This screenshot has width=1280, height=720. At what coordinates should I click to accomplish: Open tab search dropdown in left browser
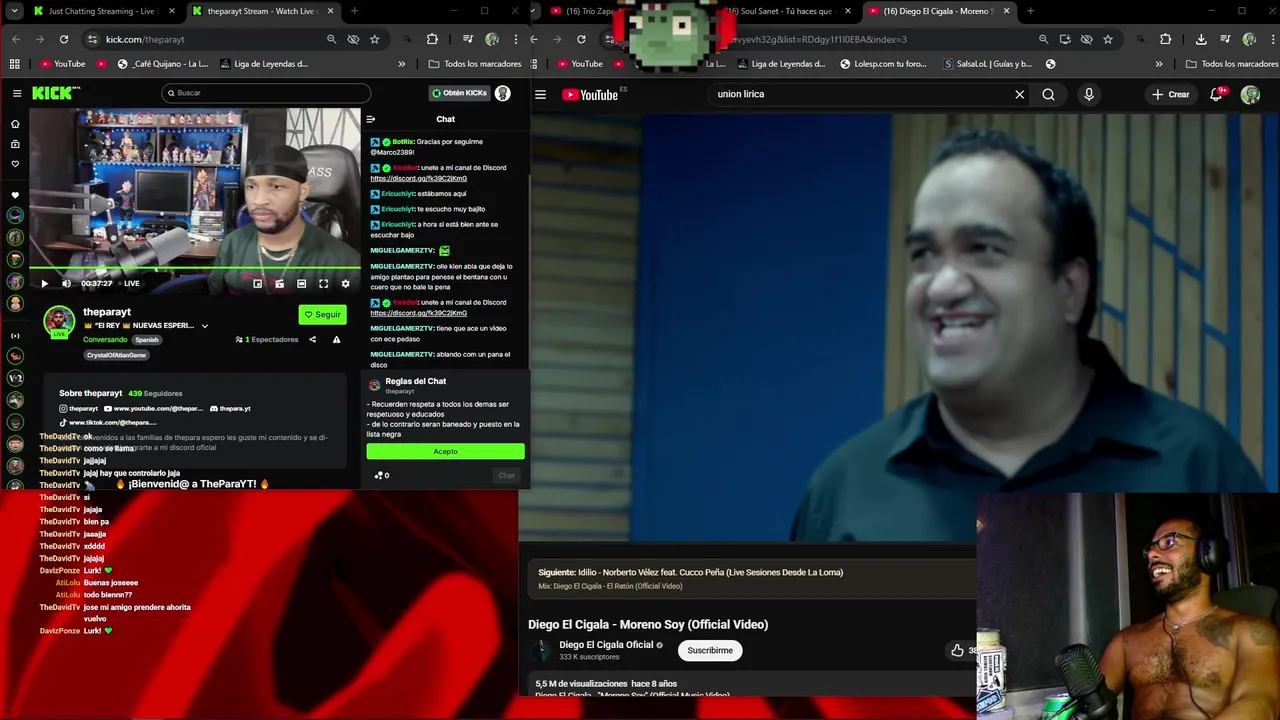[14, 11]
